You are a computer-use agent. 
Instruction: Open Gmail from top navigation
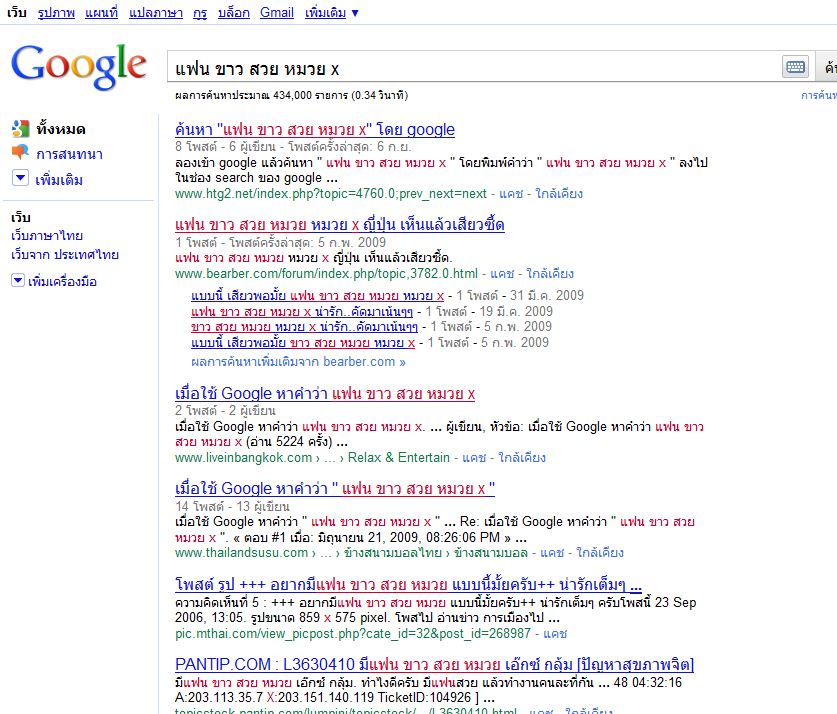point(277,12)
